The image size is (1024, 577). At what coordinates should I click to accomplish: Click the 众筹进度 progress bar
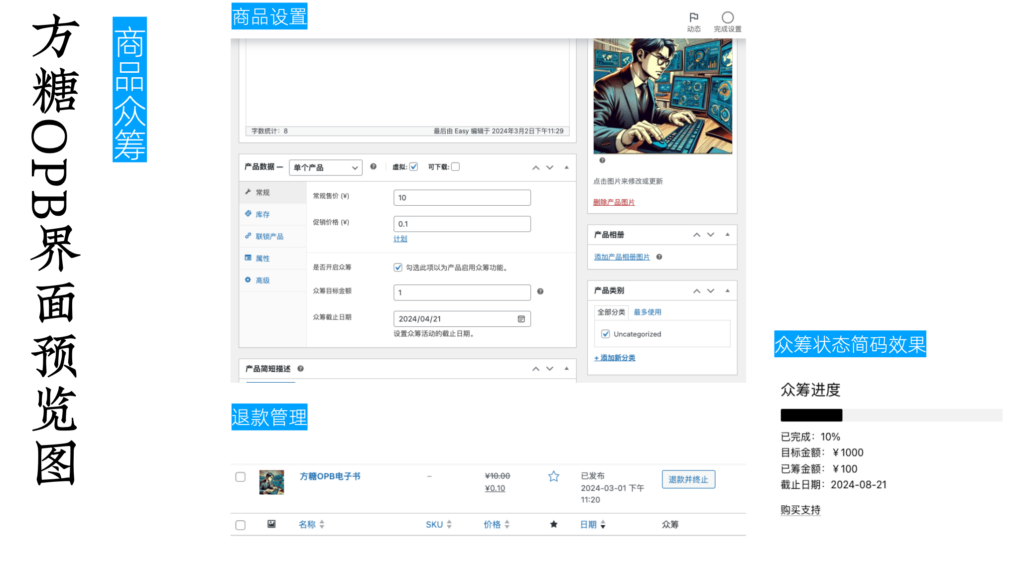891,415
